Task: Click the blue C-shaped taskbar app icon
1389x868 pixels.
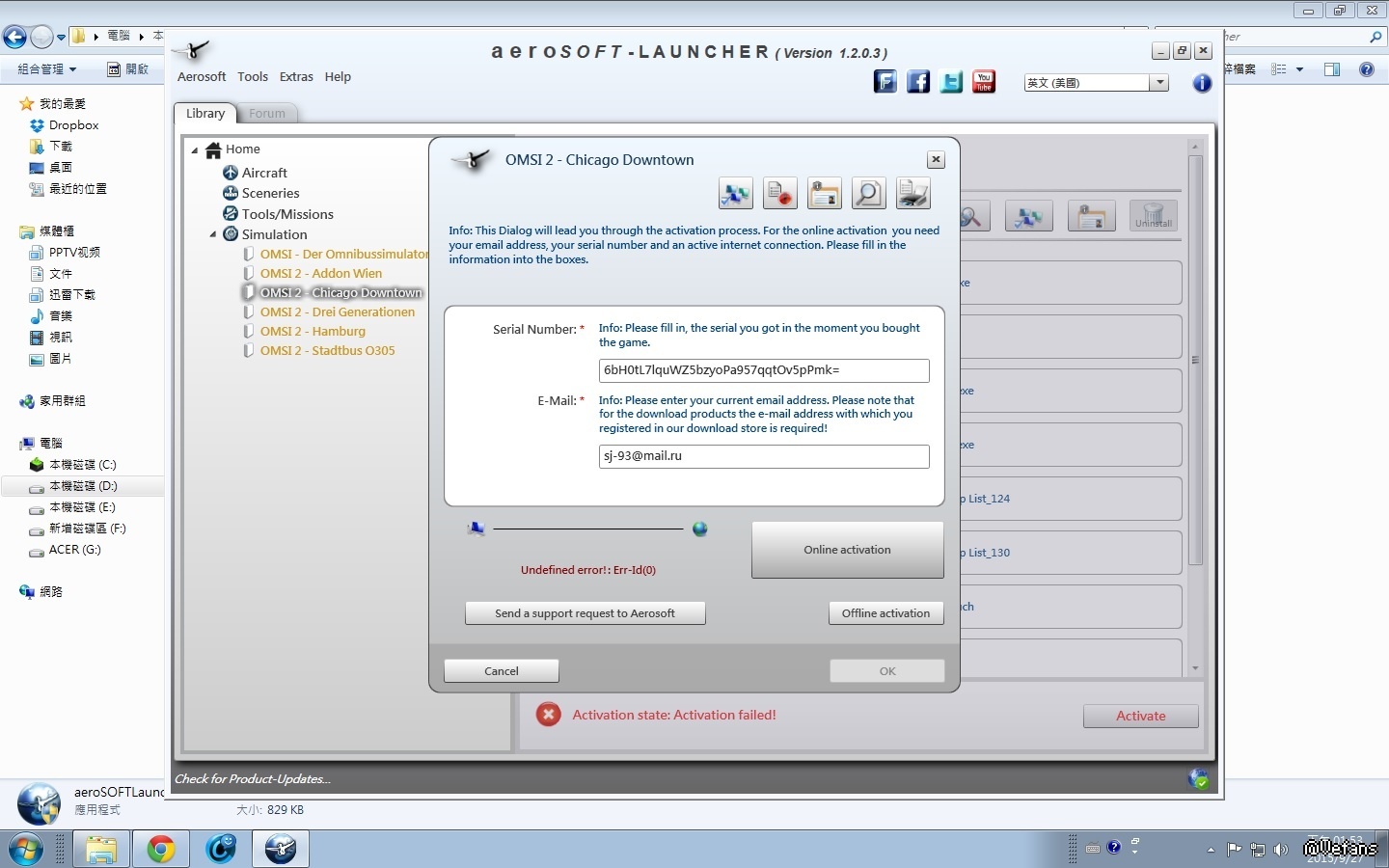Action: pos(221,849)
